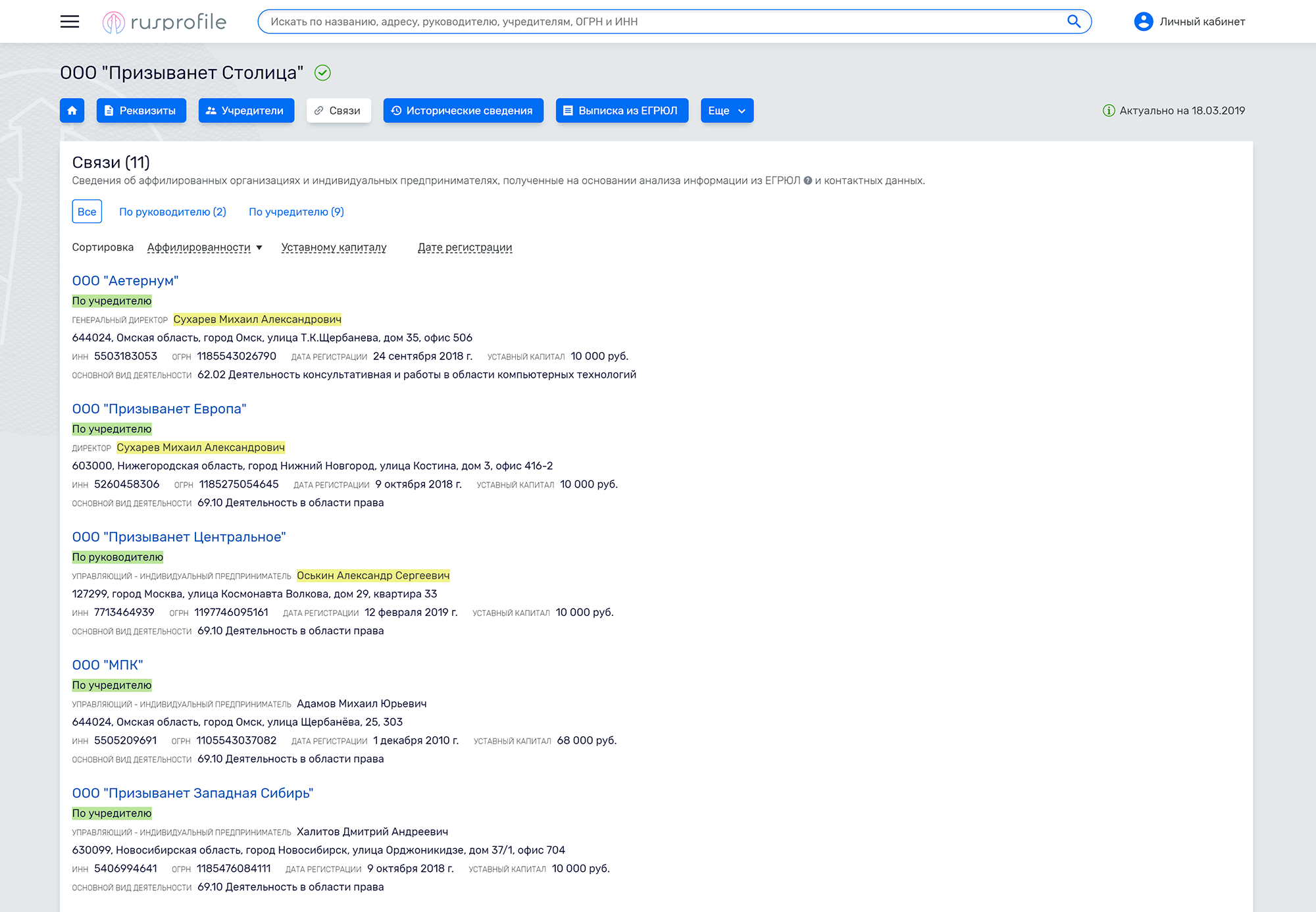
Task: Sort by Уставному капиталу
Action: click(x=334, y=247)
